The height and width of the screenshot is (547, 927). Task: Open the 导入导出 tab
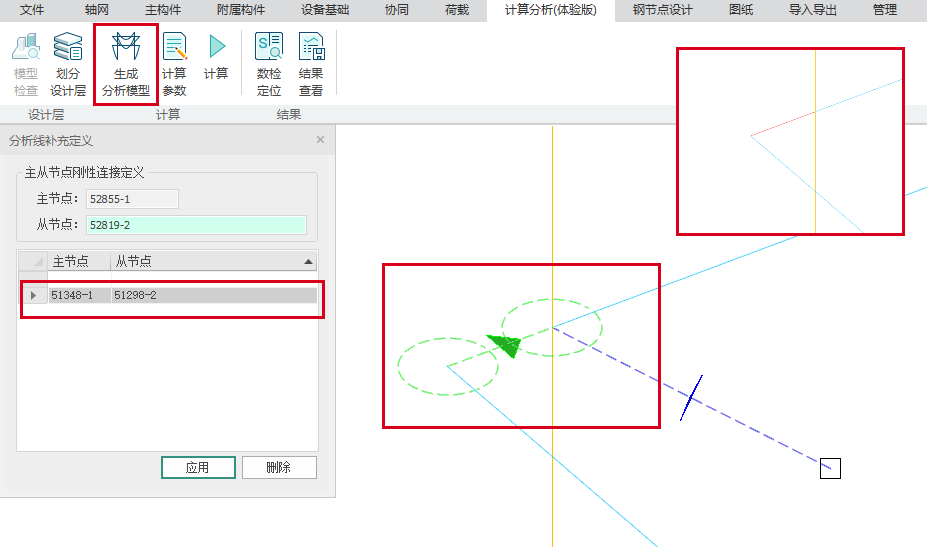point(812,10)
